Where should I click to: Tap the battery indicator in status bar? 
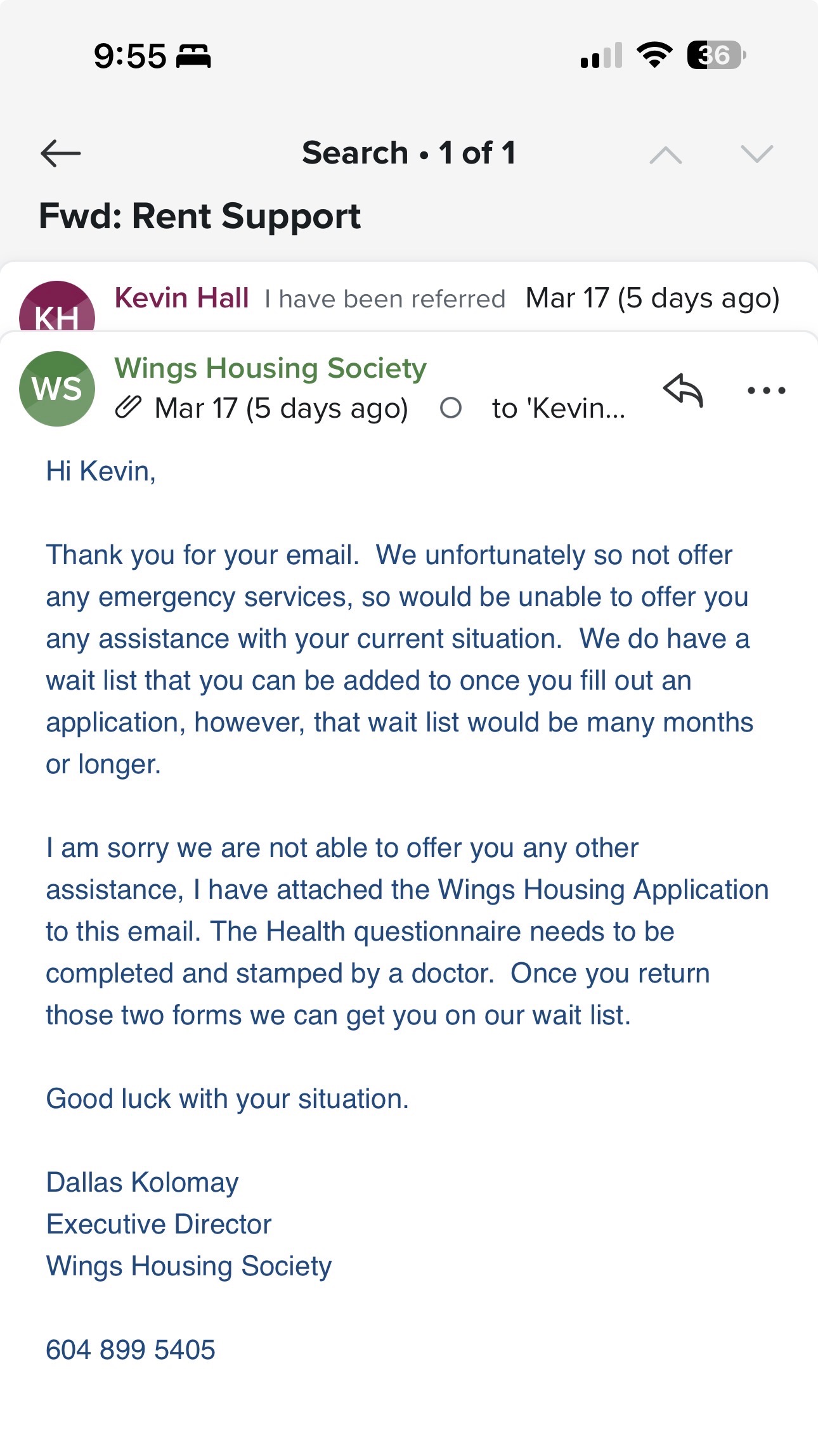(716, 55)
